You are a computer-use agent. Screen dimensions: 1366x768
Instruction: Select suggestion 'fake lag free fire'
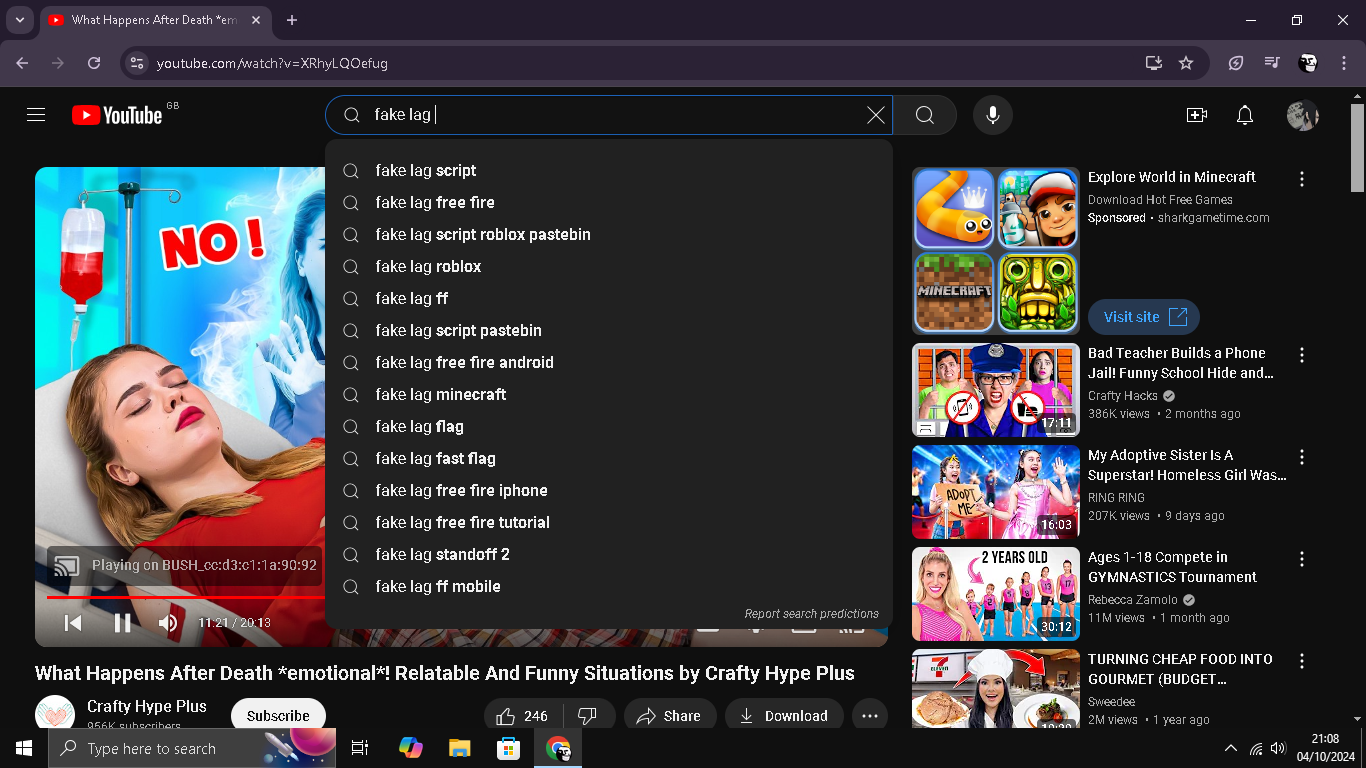click(x=609, y=203)
